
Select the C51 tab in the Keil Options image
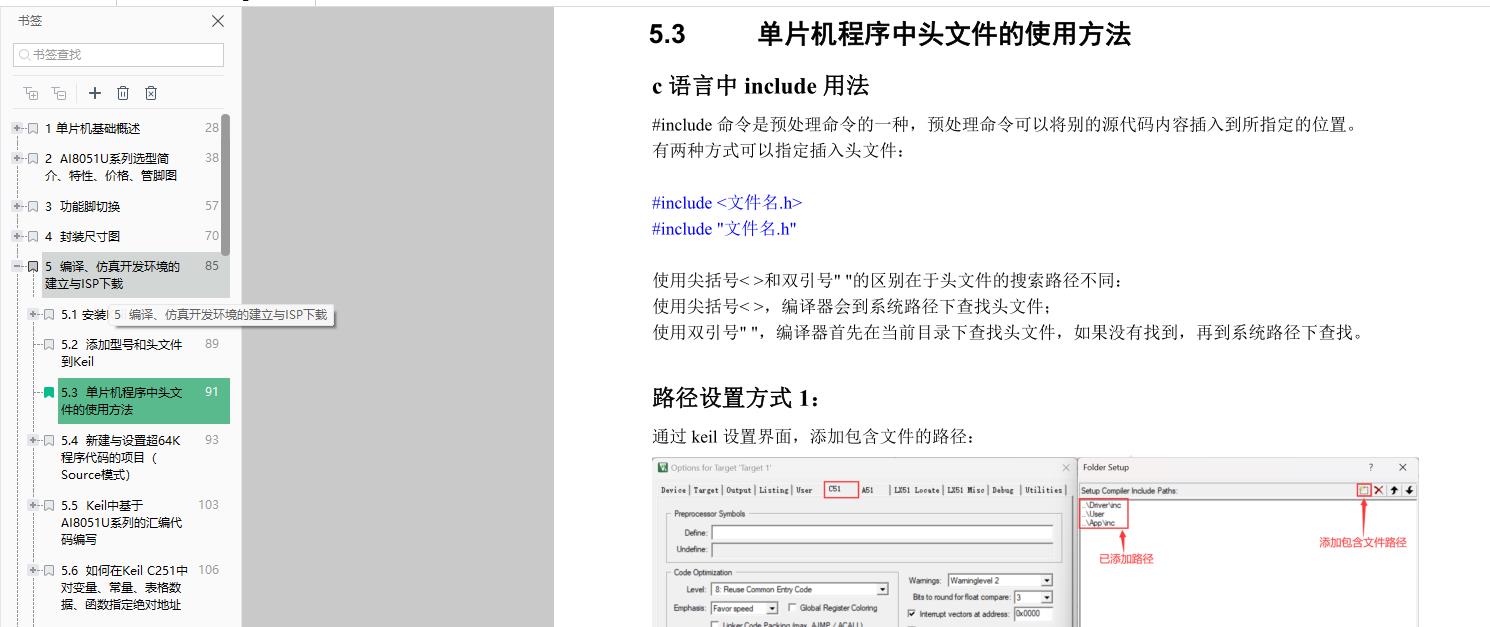pyautogui.click(x=841, y=490)
